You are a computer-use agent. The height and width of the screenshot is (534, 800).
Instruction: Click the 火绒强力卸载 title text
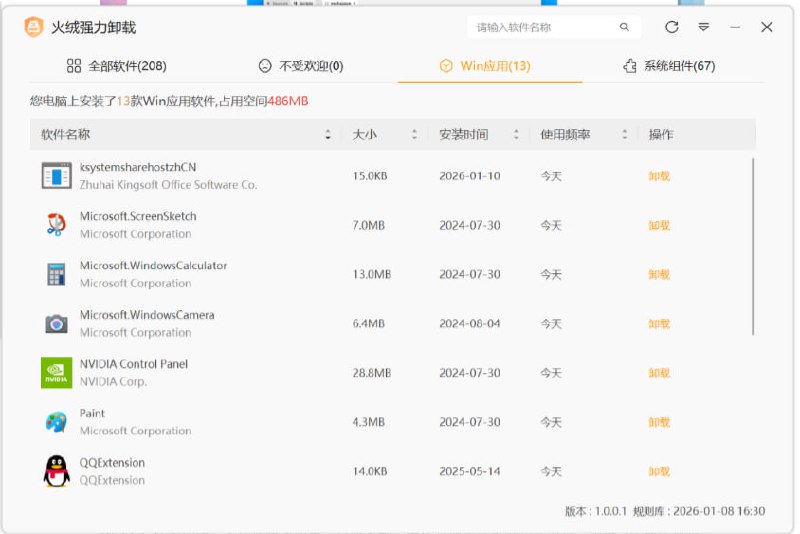coord(93,27)
